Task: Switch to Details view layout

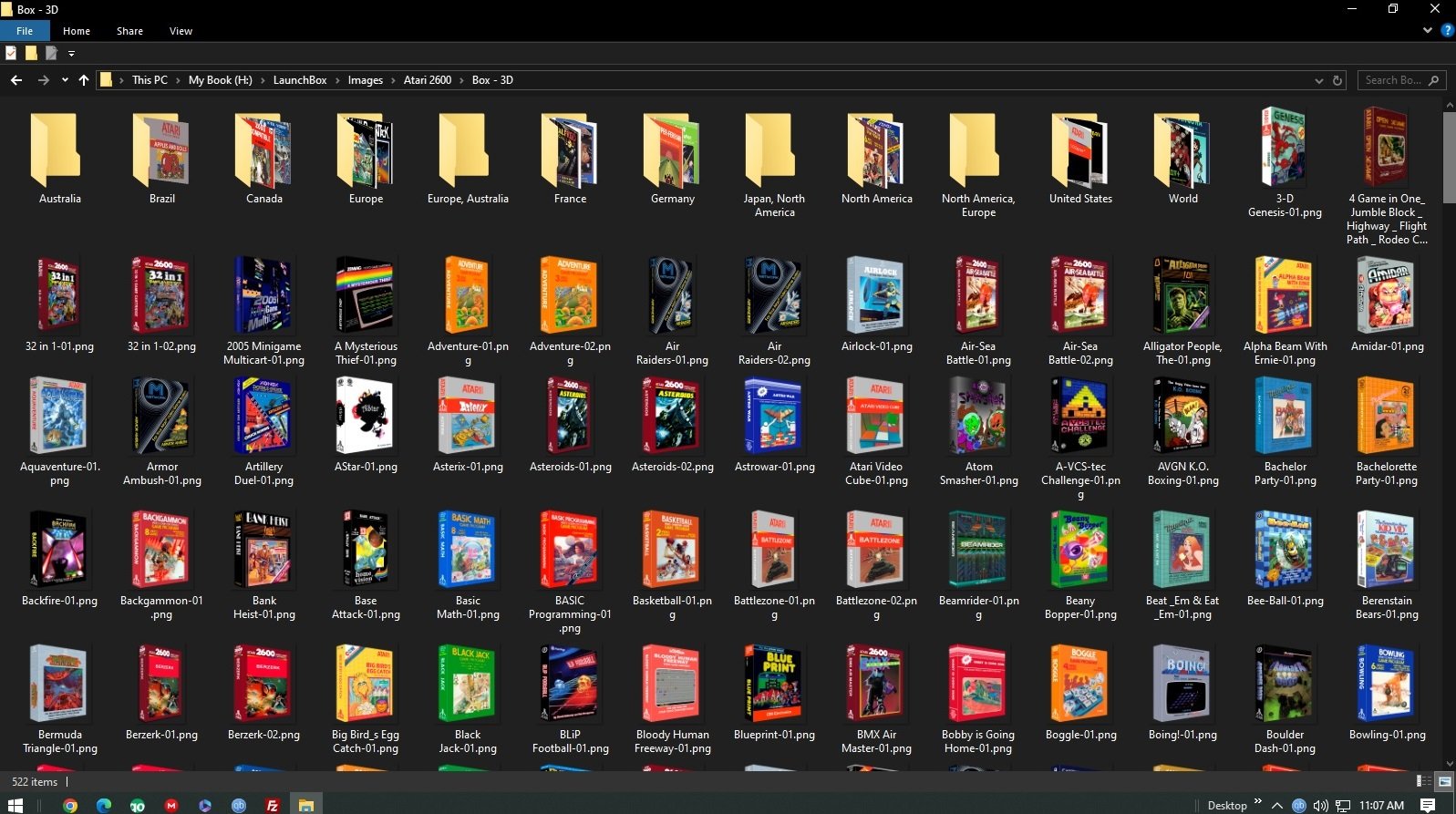Action: point(1424,781)
